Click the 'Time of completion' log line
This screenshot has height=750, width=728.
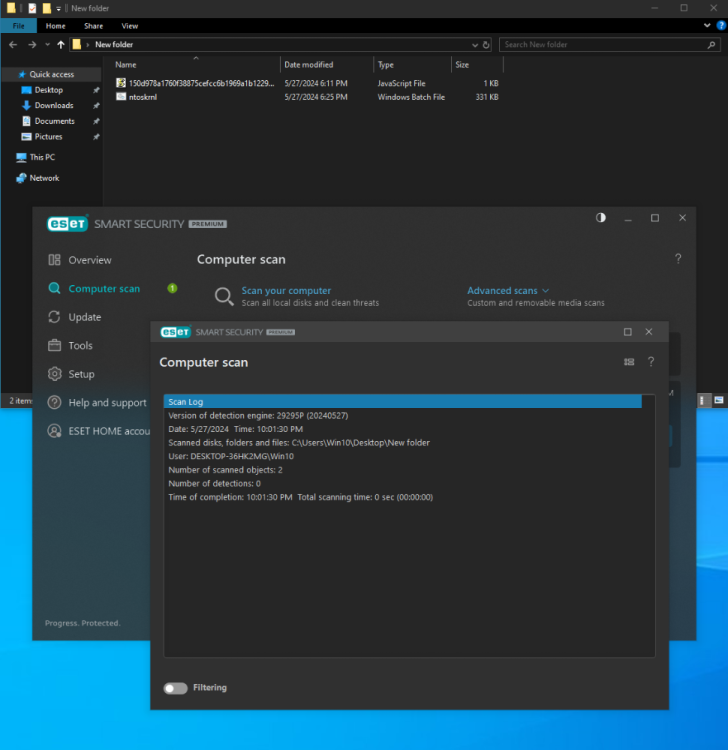click(300, 497)
